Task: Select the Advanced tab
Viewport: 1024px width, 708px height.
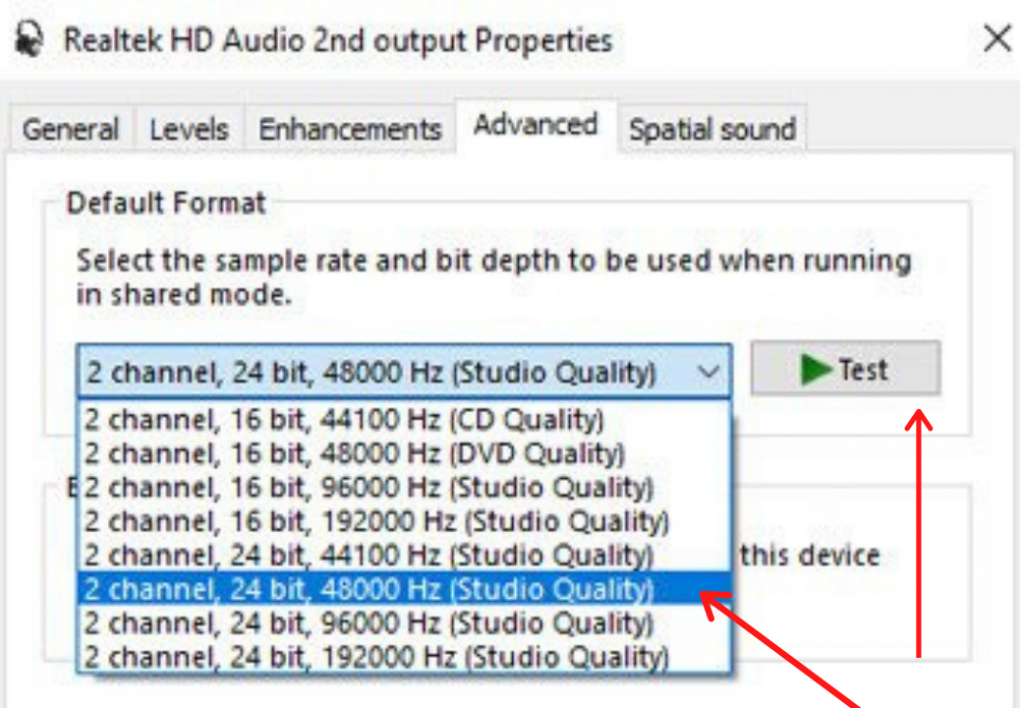Action: tap(534, 124)
